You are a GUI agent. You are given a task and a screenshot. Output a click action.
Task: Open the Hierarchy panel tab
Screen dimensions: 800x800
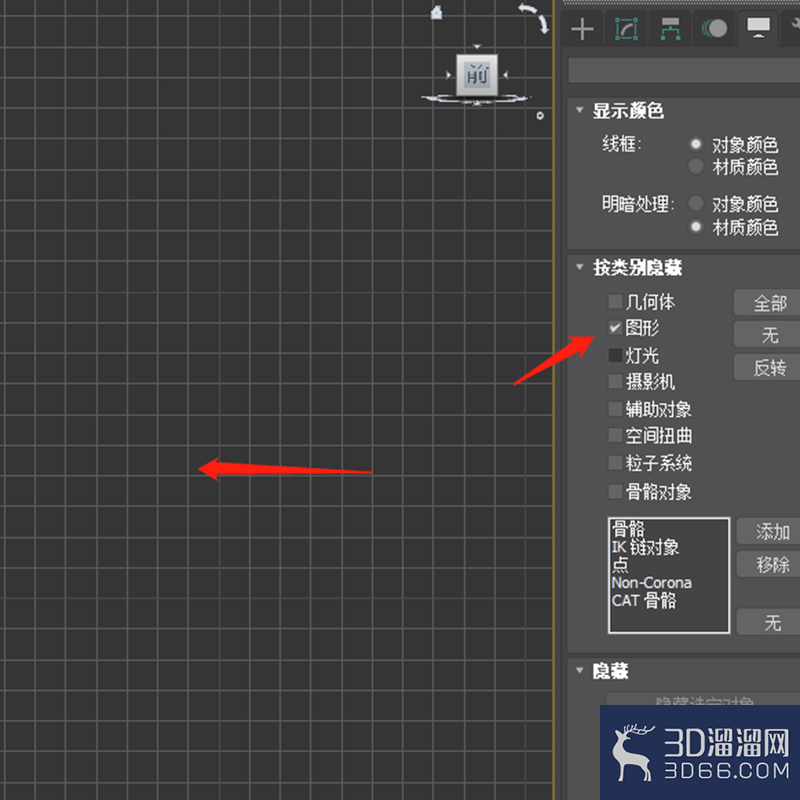pos(670,29)
